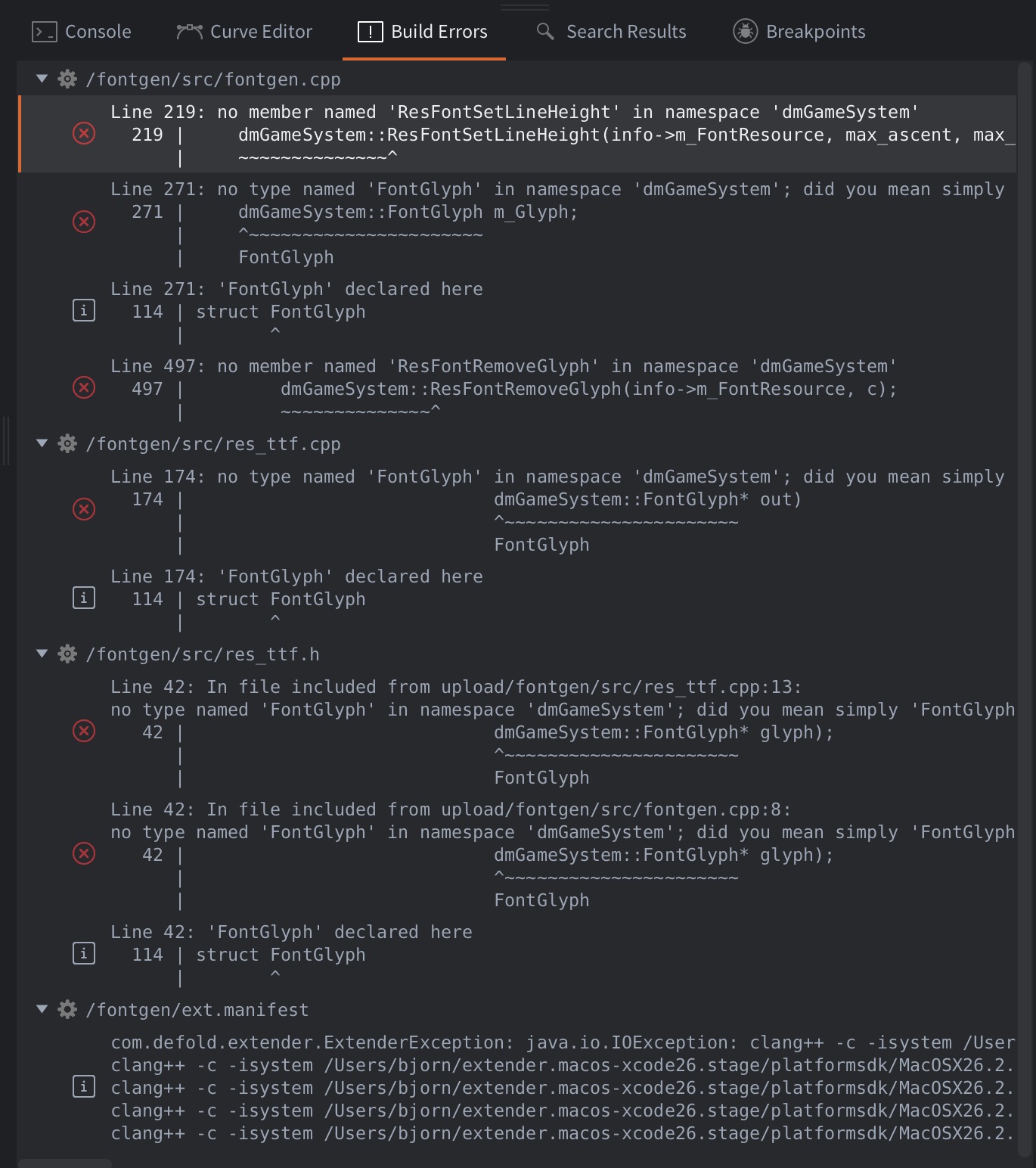The width and height of the screenshot is (1036, 1168).
Task: Select the Build Errors tab
Action: coord(423,32)
